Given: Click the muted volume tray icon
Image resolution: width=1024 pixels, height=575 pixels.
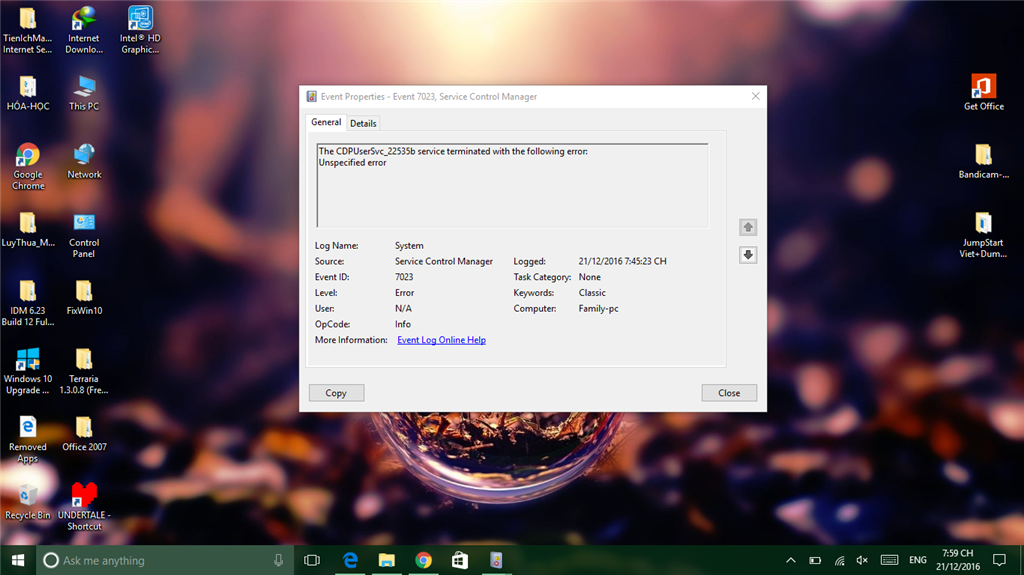Looking at the screenshot, I should click(863, 560).
